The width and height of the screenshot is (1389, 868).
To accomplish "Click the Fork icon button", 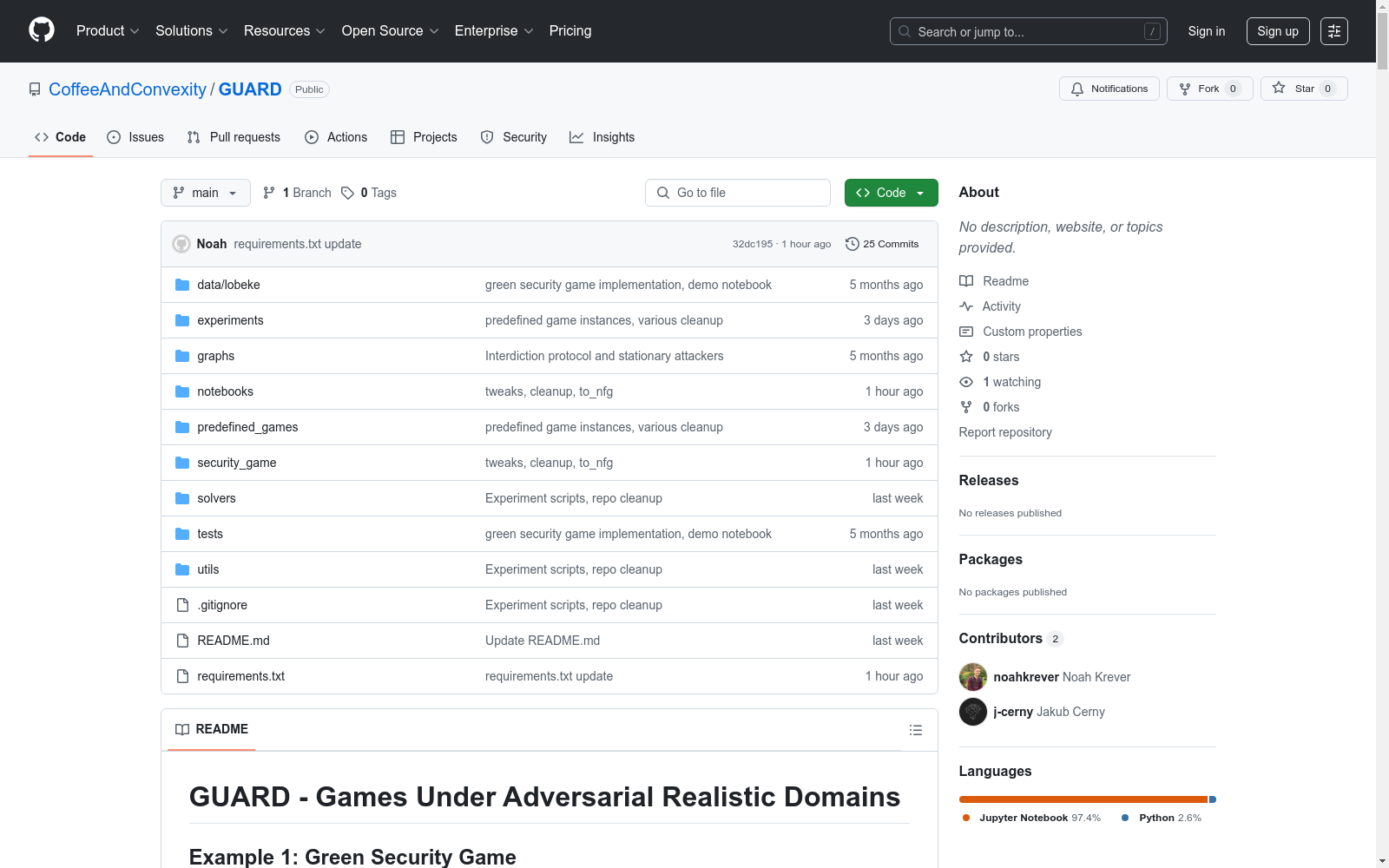I will click(1185, 89).
